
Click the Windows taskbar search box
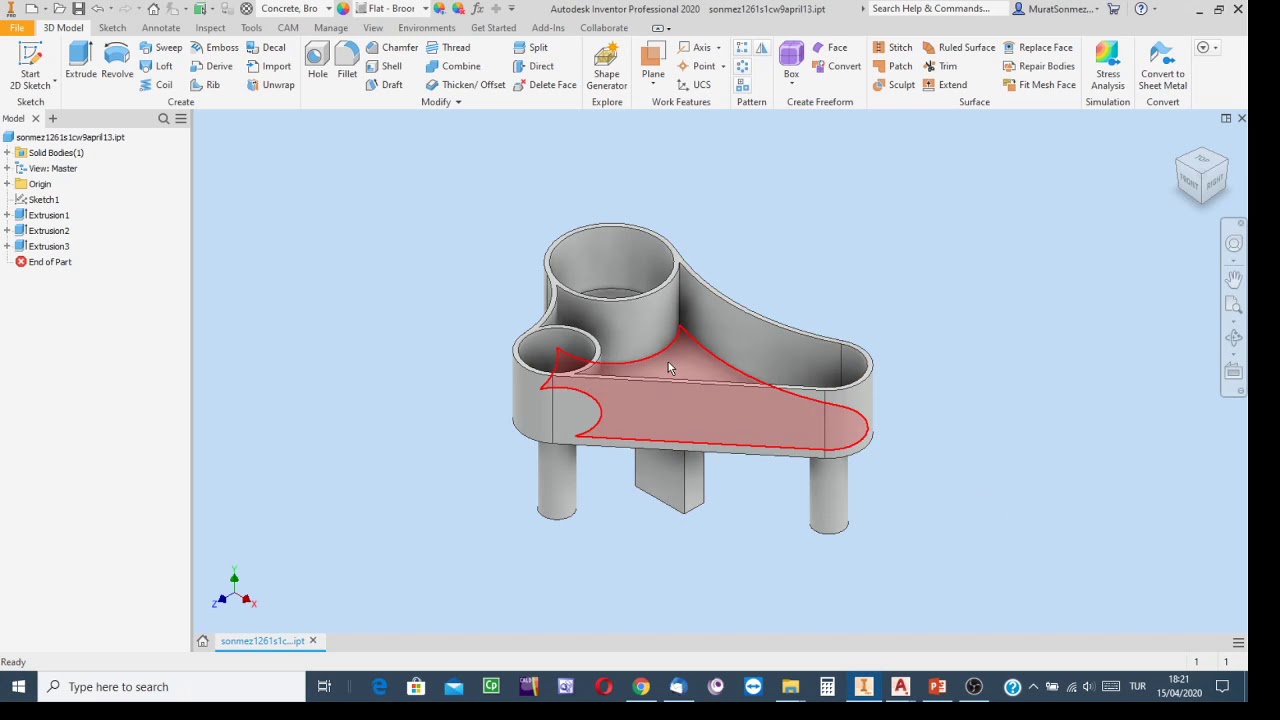(172, 687)
